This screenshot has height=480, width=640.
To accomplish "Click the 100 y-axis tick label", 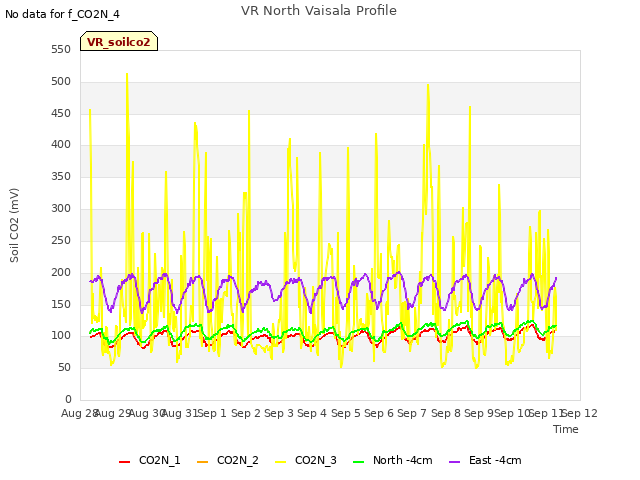I will tap(61, 336).
